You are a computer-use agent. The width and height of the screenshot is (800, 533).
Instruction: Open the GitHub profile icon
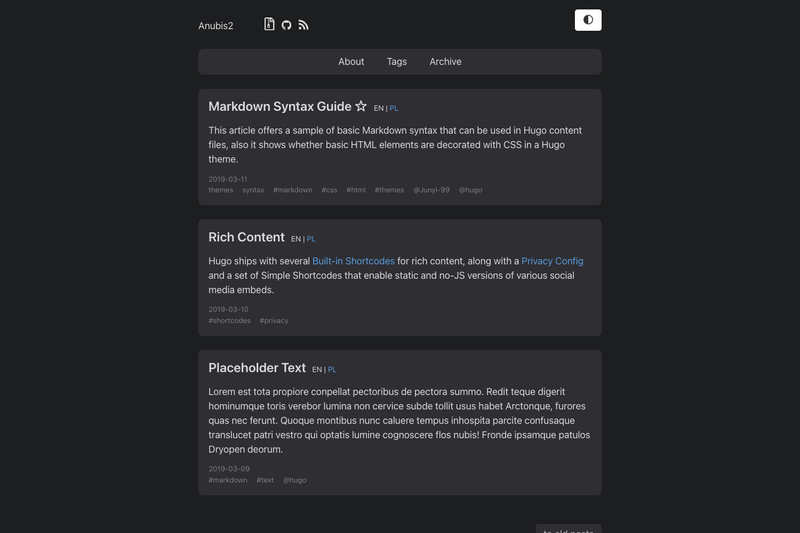[x=286, y=25]
